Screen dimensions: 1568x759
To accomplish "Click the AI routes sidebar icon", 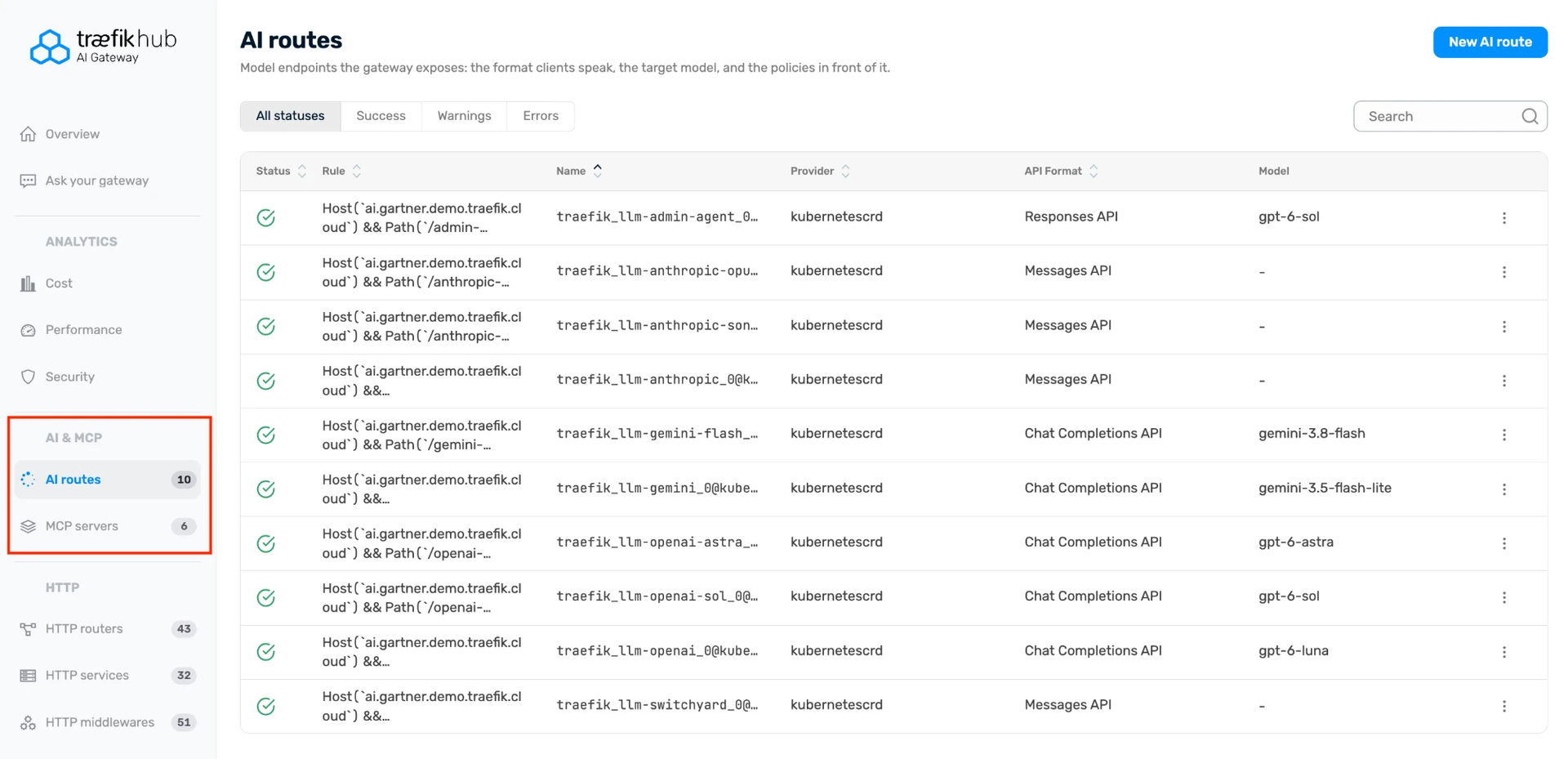I will pos(29,480).
